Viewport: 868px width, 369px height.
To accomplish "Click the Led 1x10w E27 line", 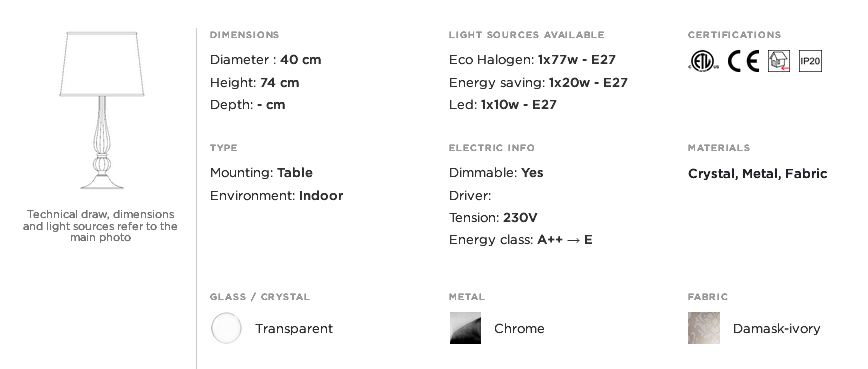I will coord(503,105).
